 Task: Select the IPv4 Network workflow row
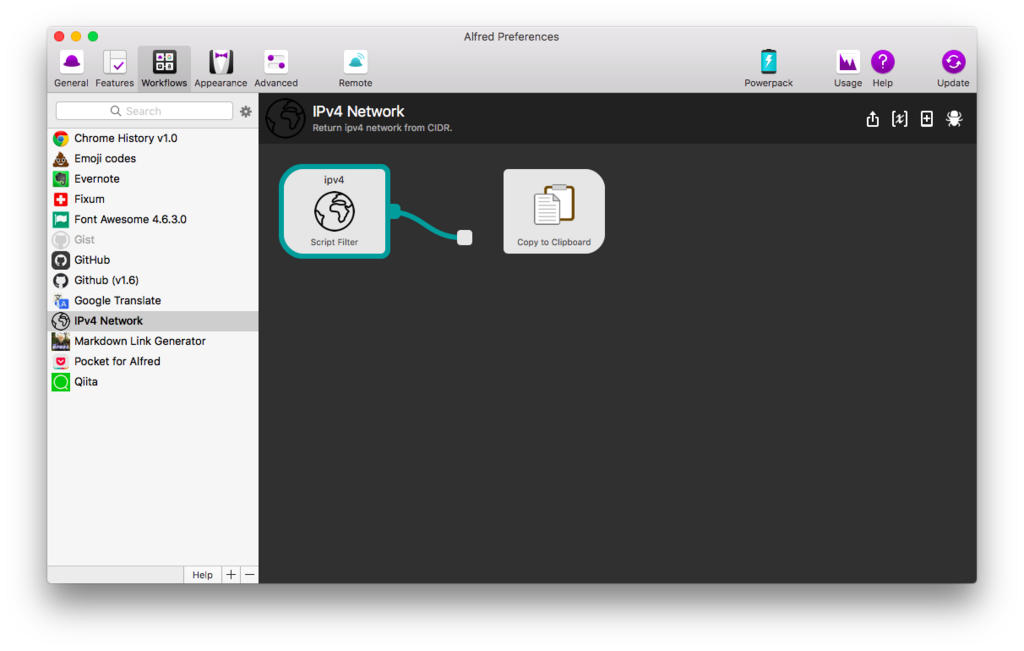[x=153, y=321]
